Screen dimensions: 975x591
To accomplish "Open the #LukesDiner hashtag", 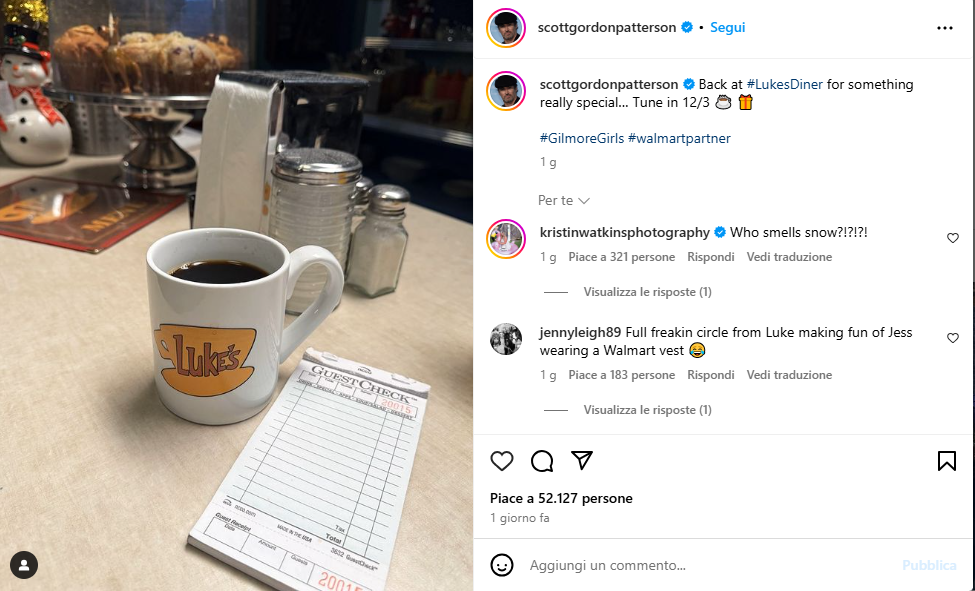I will [785, 85].
